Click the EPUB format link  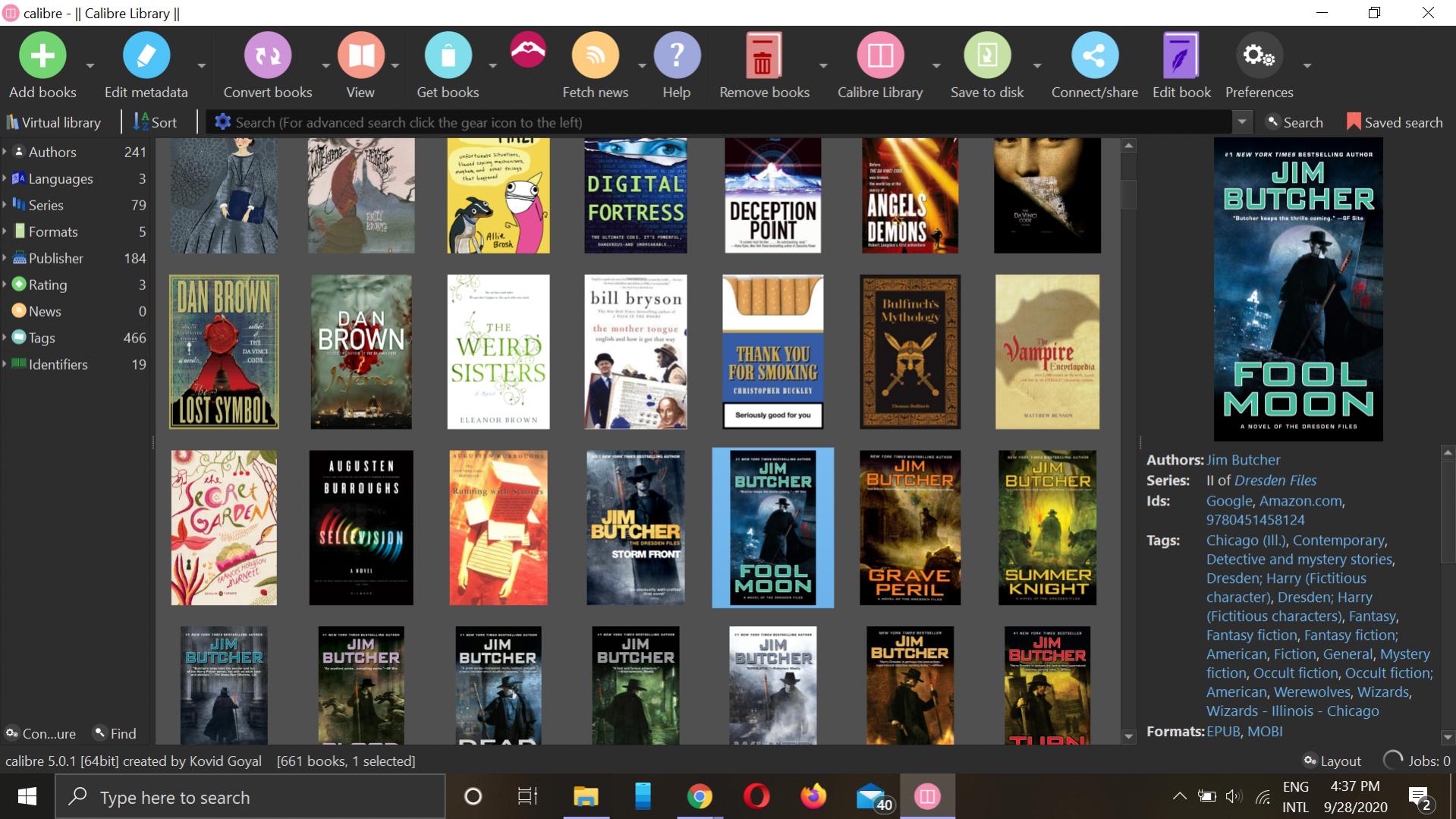tap(1223, 732)
